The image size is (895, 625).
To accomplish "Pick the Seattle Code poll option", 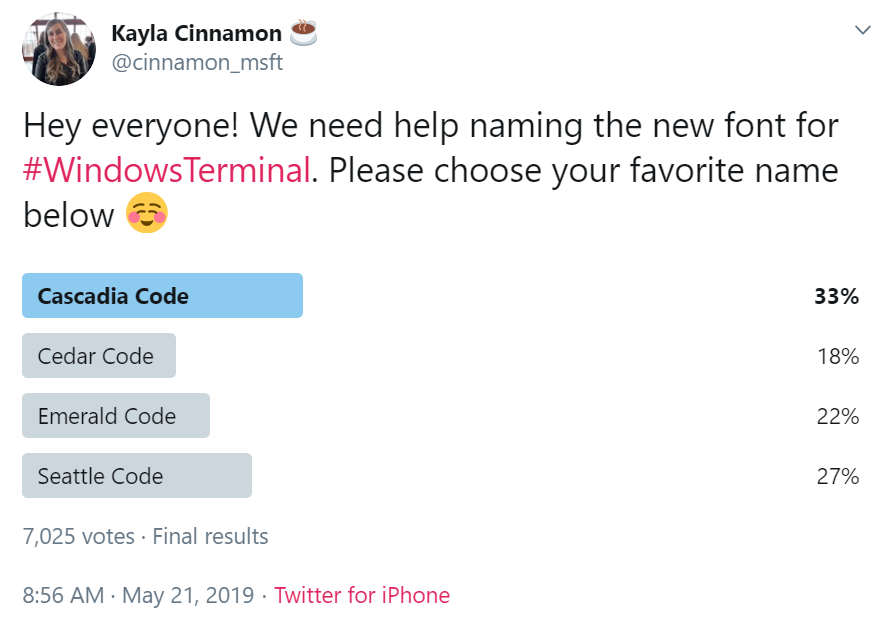I will pyautogui.click(x=136, y=476).
